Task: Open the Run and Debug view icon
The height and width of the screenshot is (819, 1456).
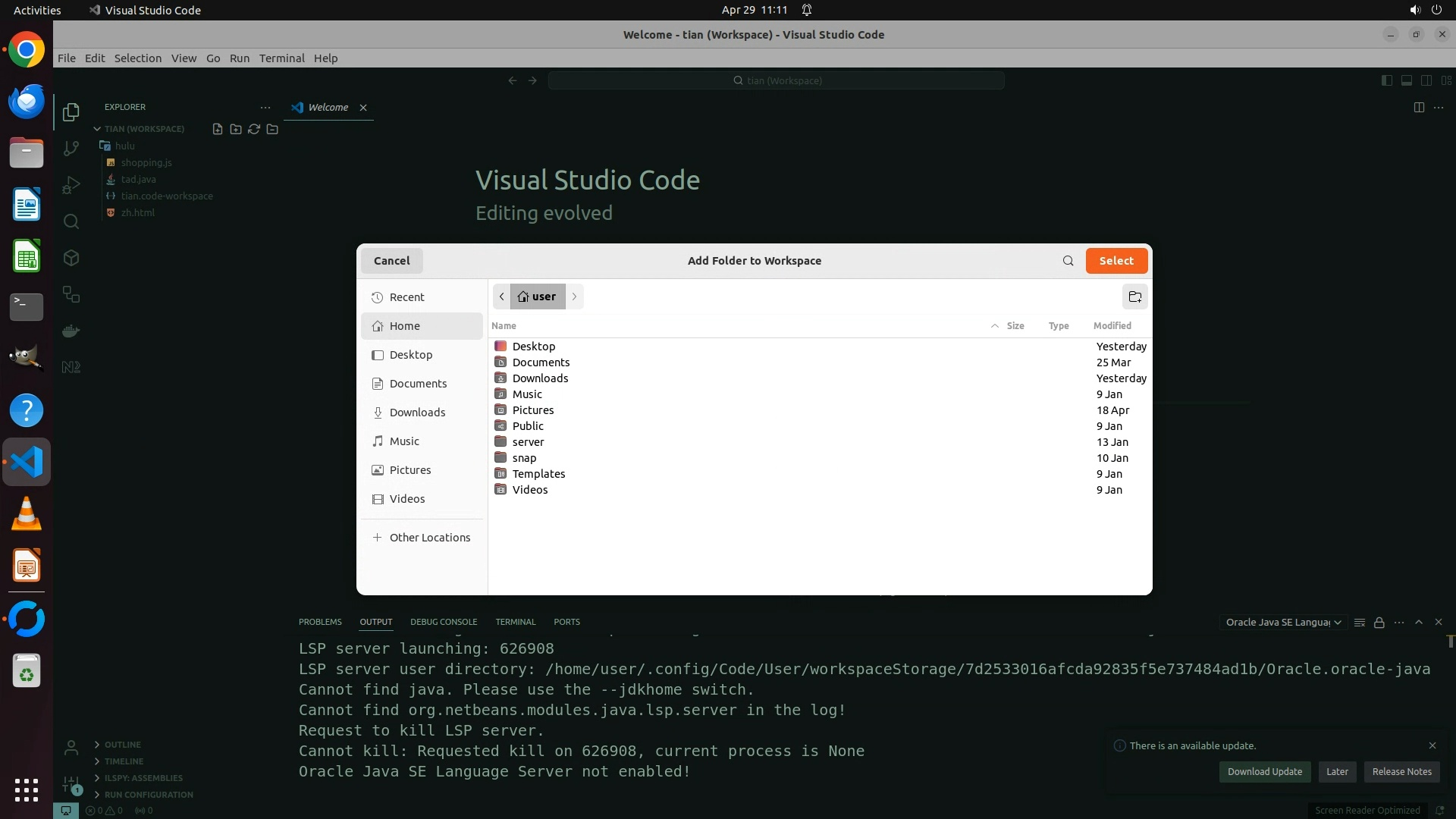Action: tap(71, 185)
